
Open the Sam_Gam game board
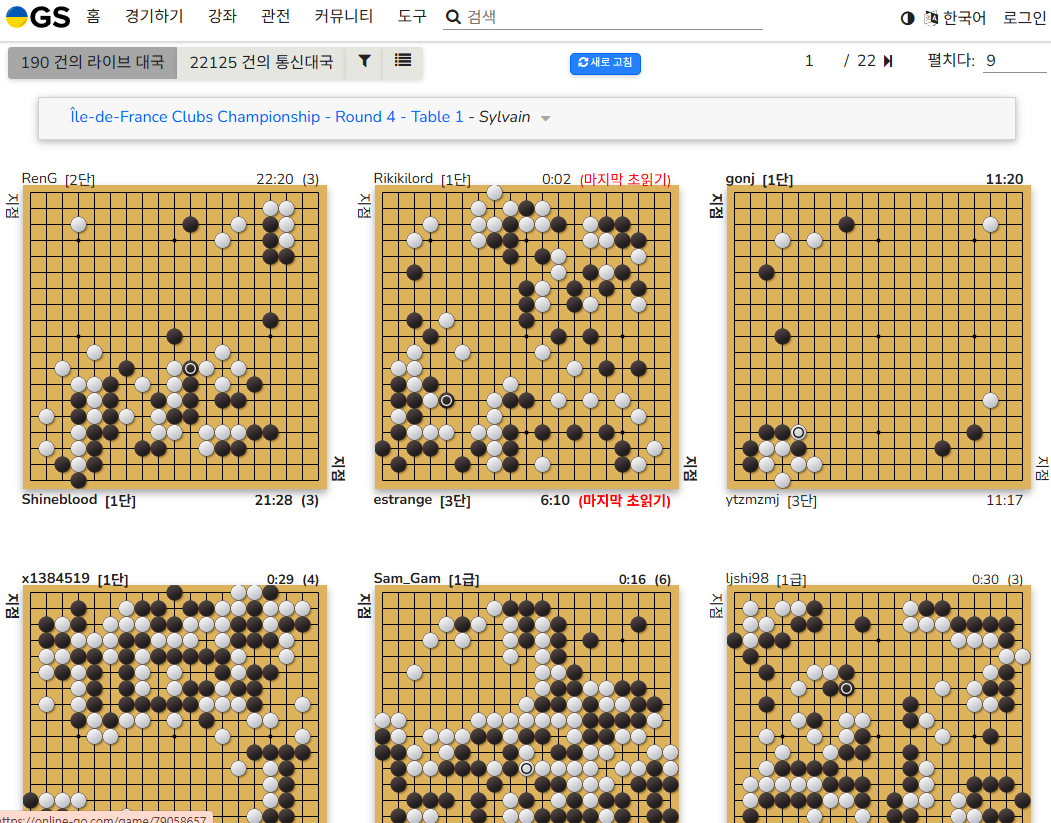click(x=526, y=704)
